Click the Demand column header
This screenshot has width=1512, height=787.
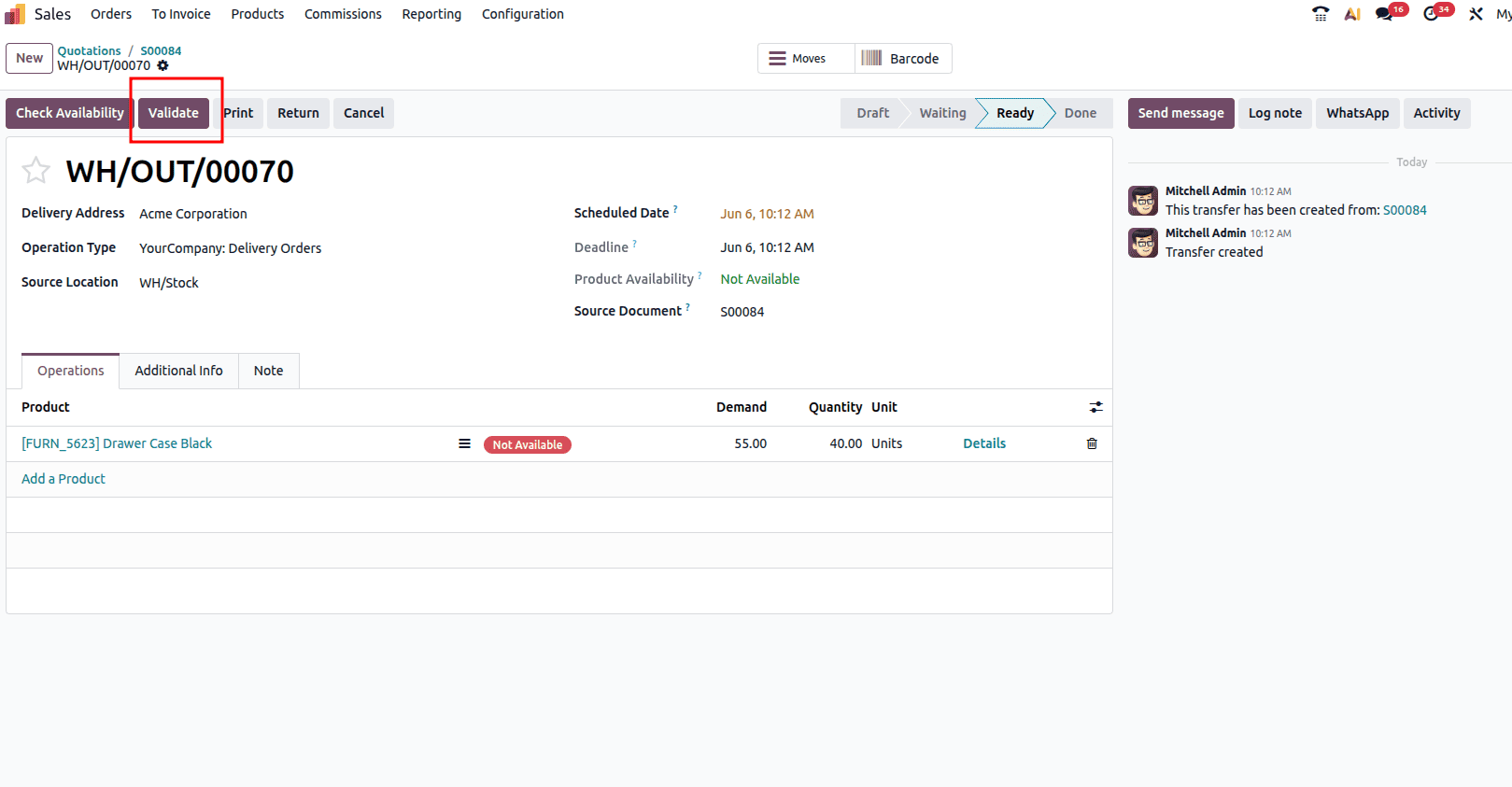click(742, 407)
